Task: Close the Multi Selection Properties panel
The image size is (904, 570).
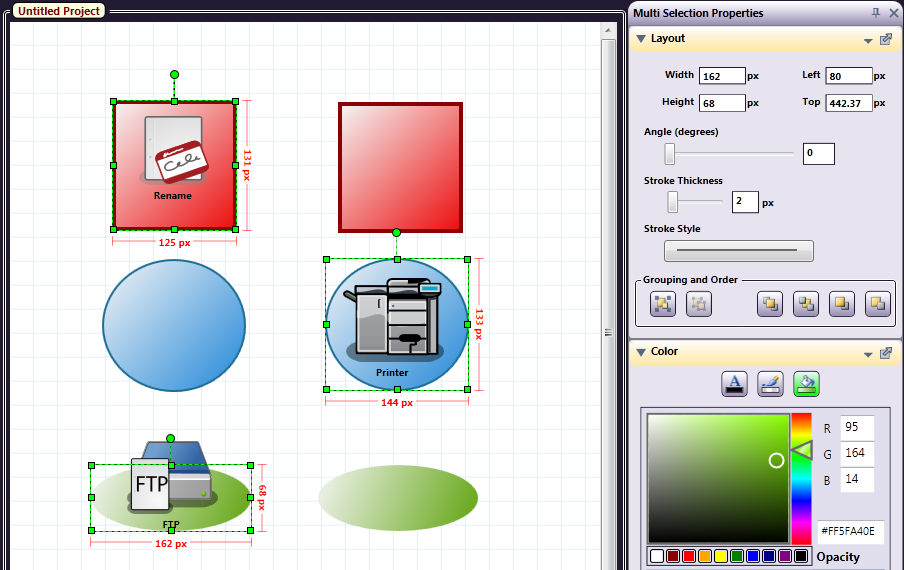Action: pyautogui.click(x=893, y=13)
